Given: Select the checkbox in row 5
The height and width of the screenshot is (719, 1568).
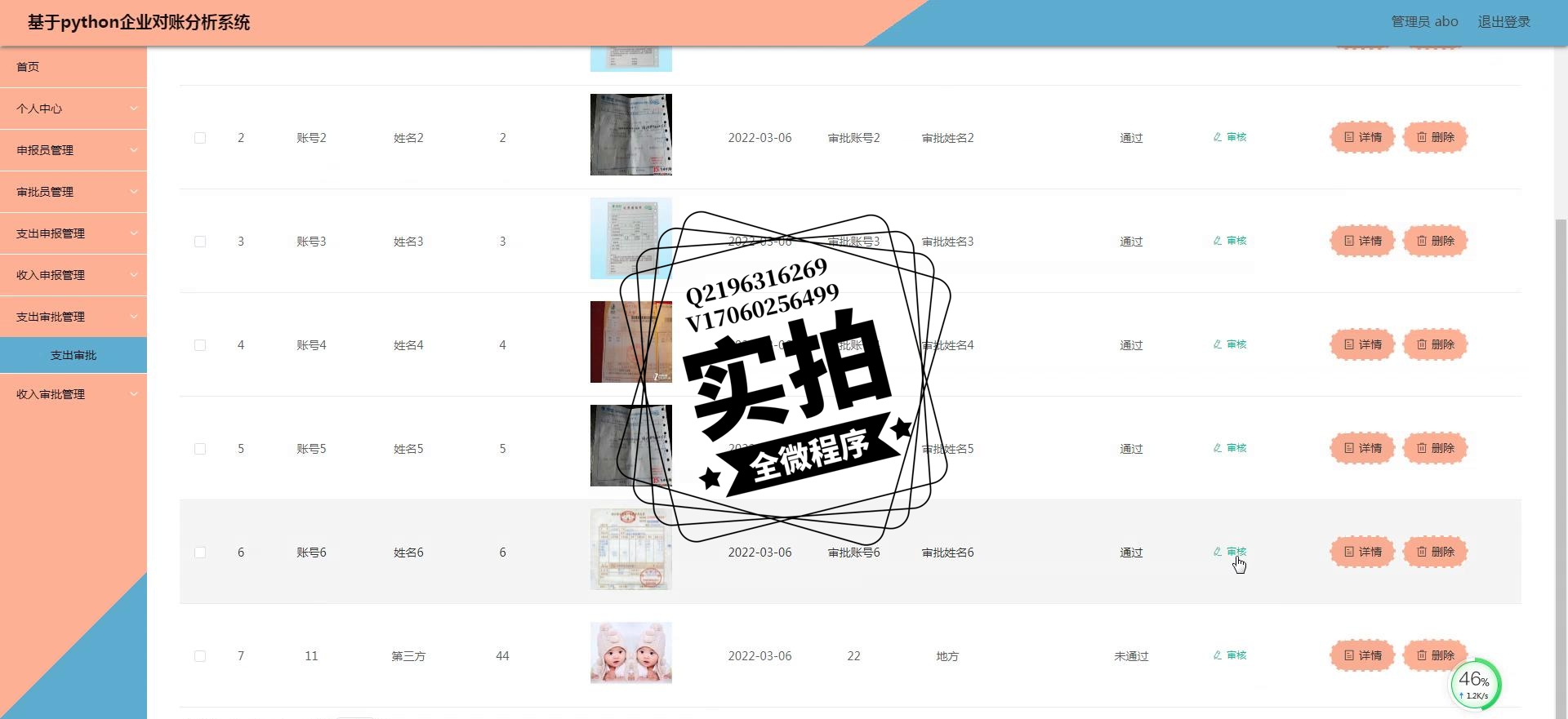Looking at the screenshot, I should click(200, 449).
